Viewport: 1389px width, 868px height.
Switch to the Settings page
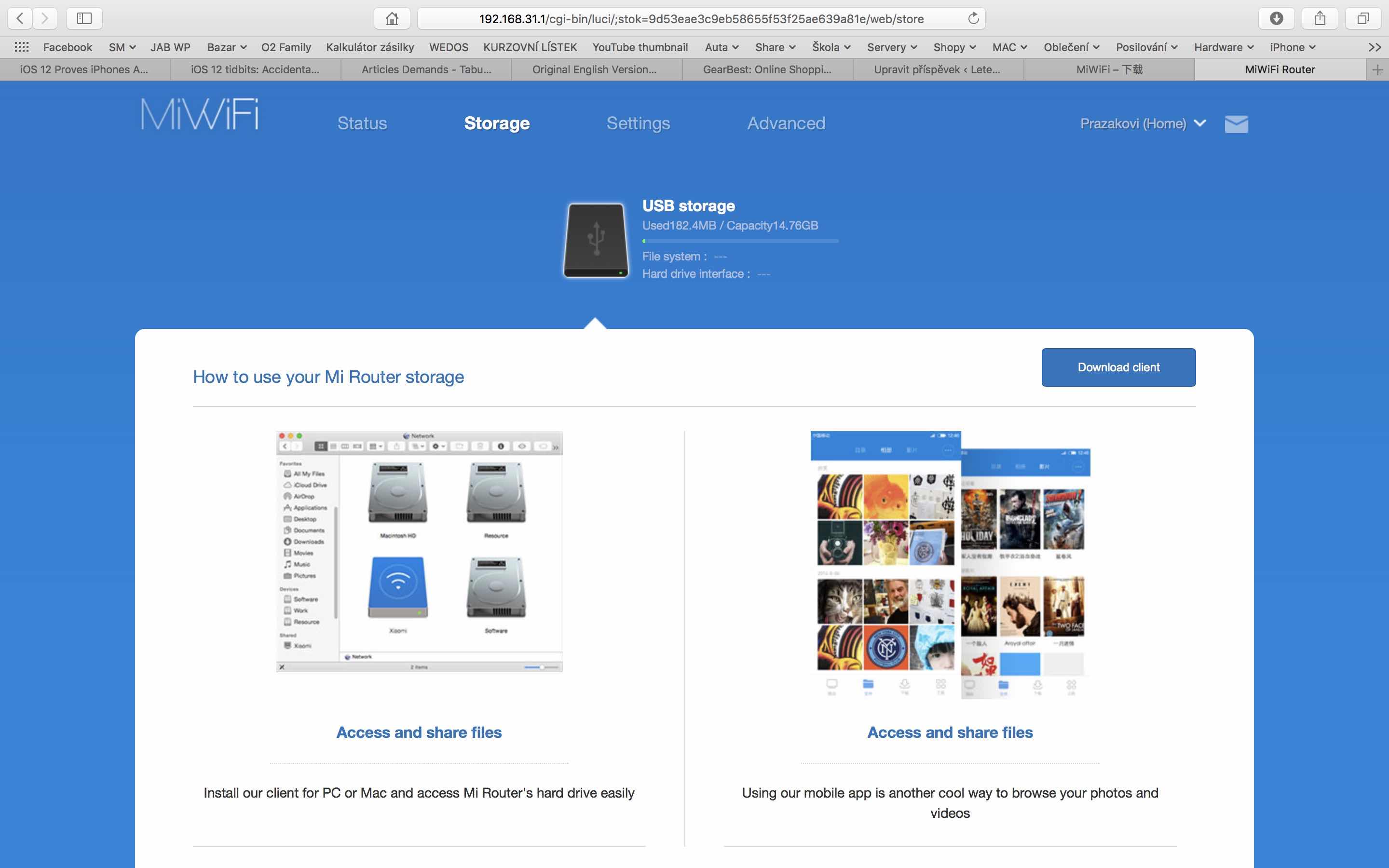point(638,123)
